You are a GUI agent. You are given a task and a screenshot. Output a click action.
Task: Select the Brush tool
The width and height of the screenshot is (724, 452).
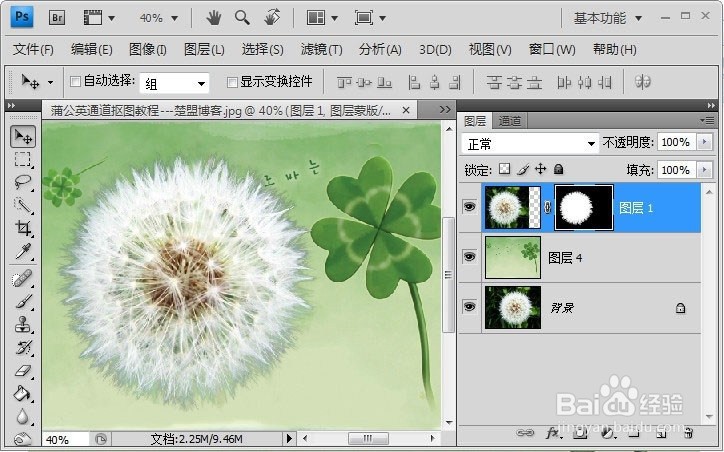pyautogui.click(x=23, y=301)
